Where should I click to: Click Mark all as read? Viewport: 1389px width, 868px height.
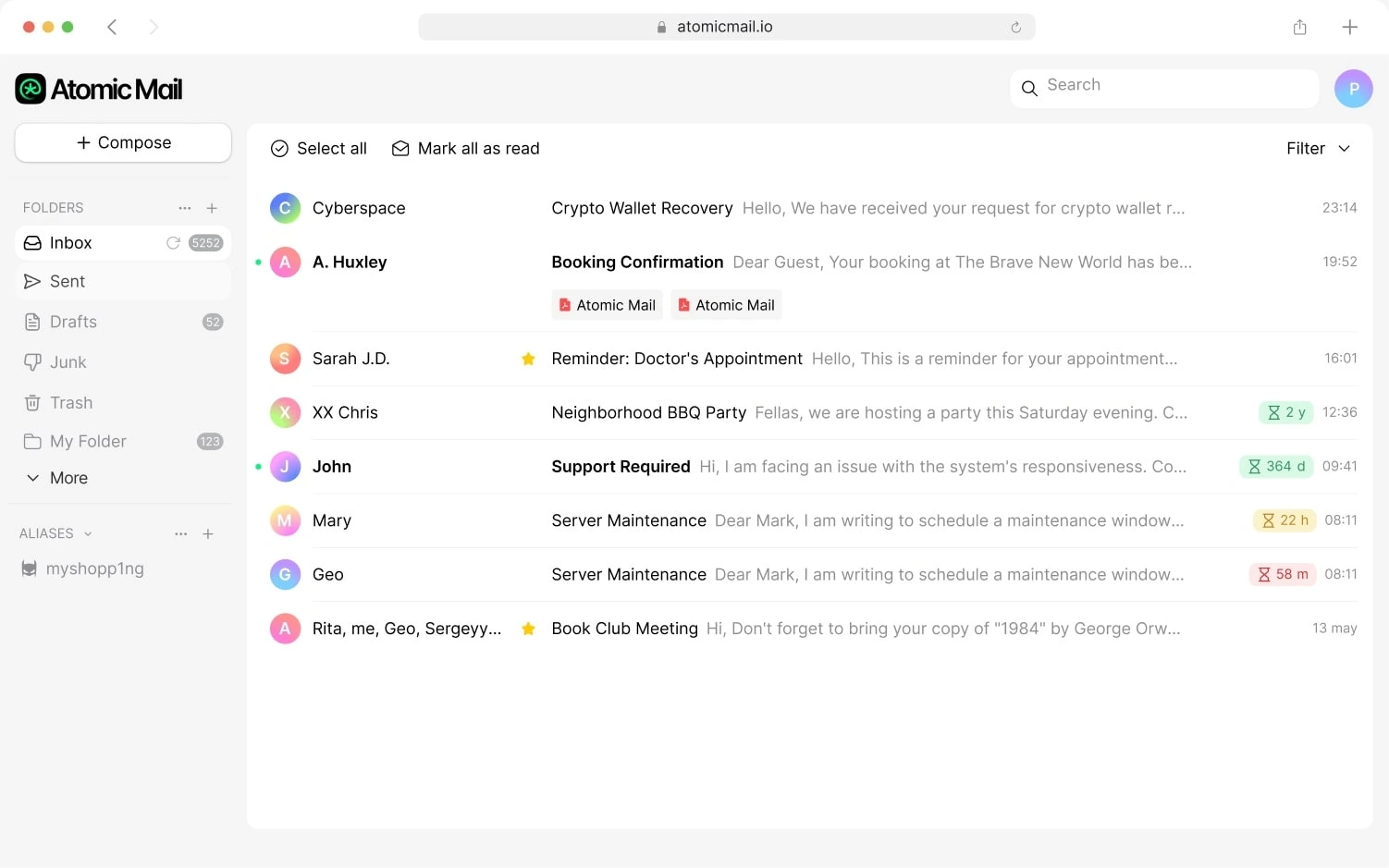(x=465, y=149)
